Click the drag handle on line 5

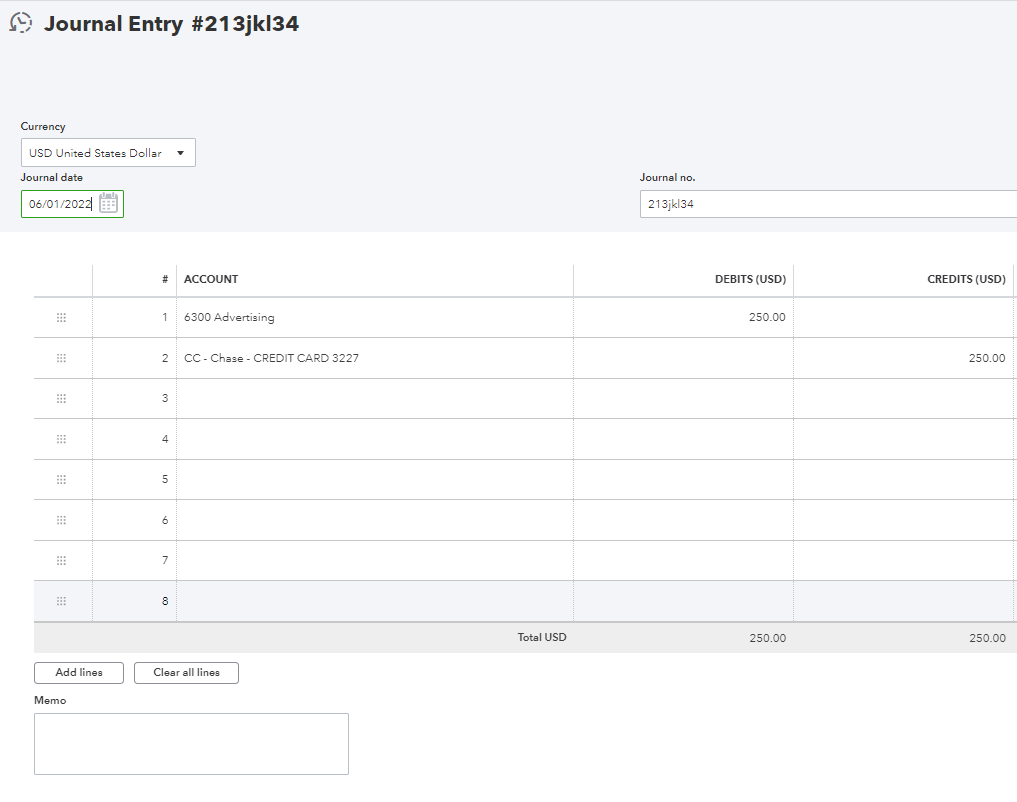pyautogui.click(x=62, y=479)
